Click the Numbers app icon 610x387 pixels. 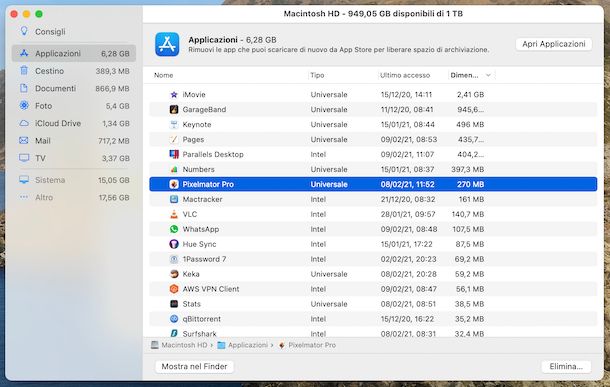click(174, 169)
